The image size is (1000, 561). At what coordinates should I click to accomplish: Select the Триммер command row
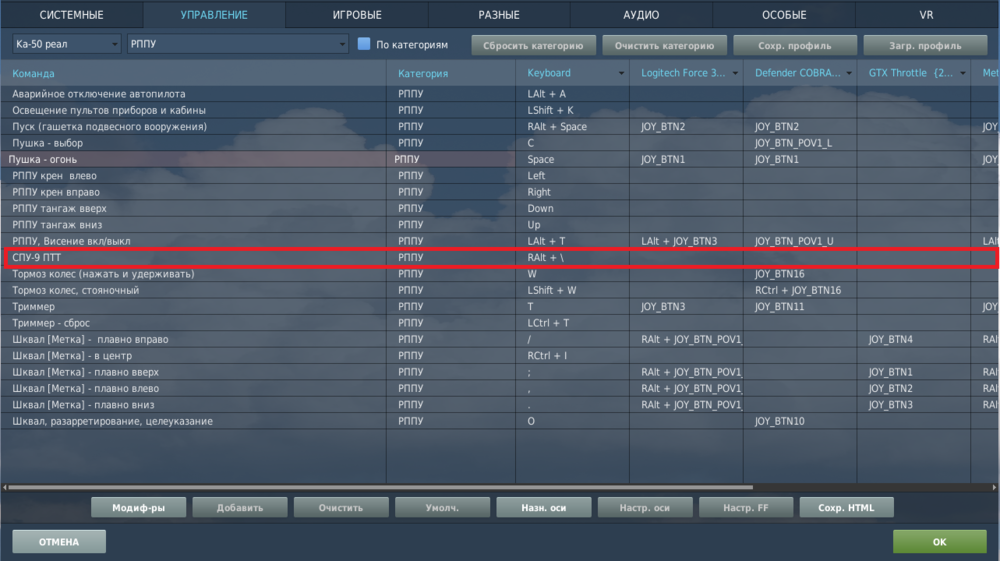pyautogui.click(x=500, y=307)
